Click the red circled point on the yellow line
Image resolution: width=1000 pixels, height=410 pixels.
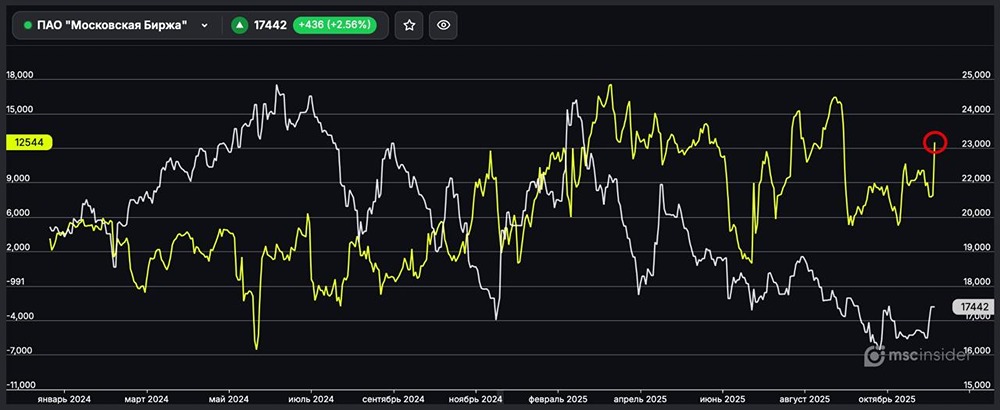point(934,142)
